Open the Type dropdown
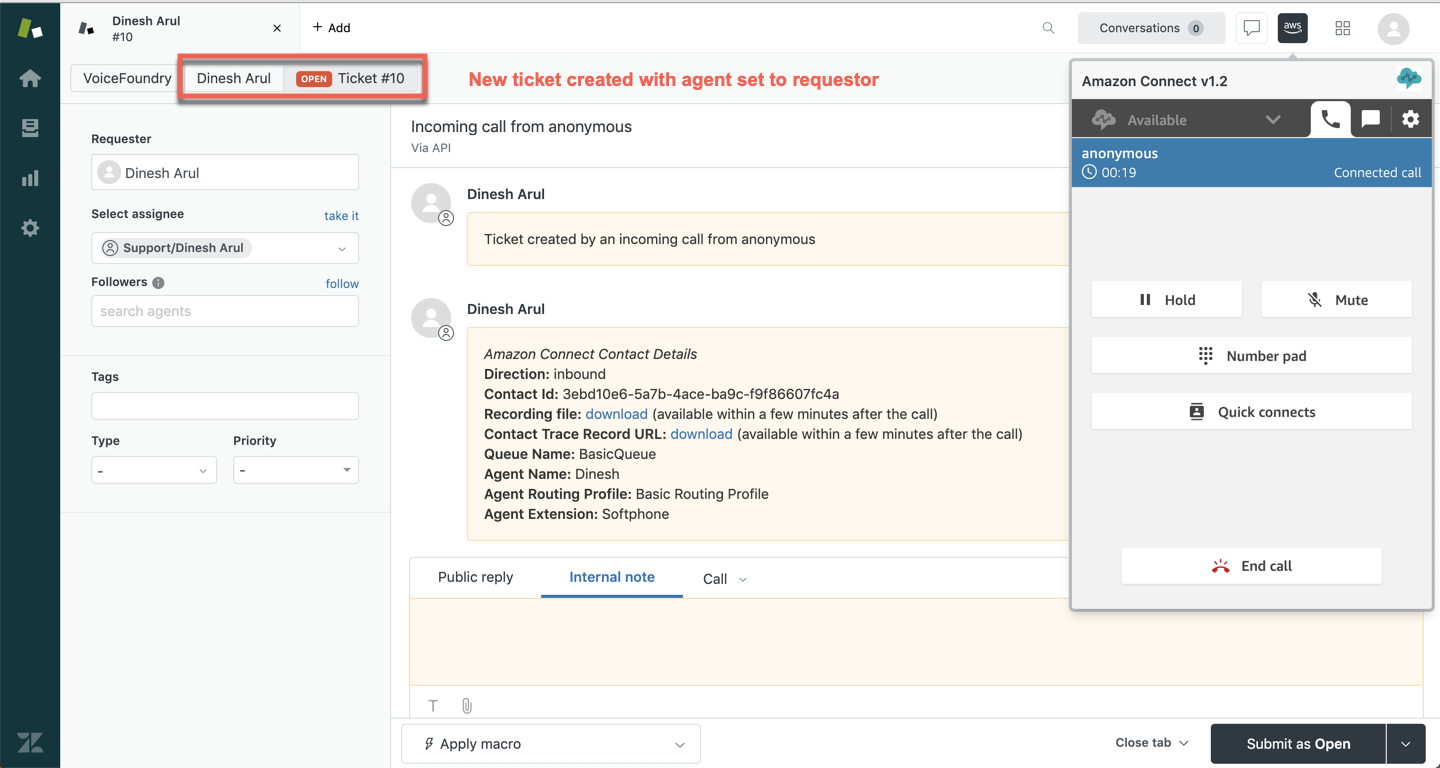Viewport: 1440px width, 768px height. [x=154, y=470]
